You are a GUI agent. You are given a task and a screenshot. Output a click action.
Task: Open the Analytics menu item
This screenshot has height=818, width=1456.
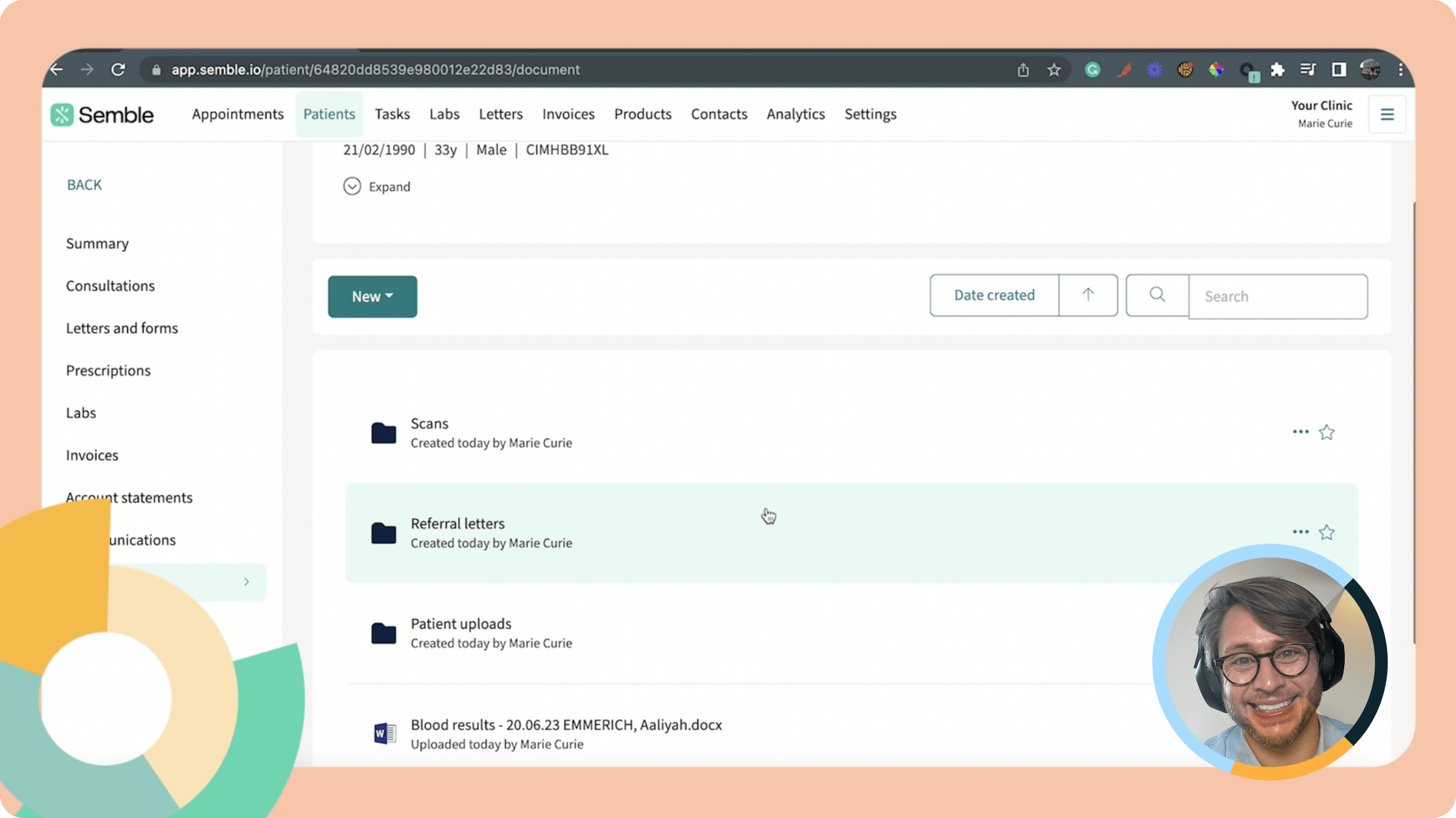(x=796, y=114)
